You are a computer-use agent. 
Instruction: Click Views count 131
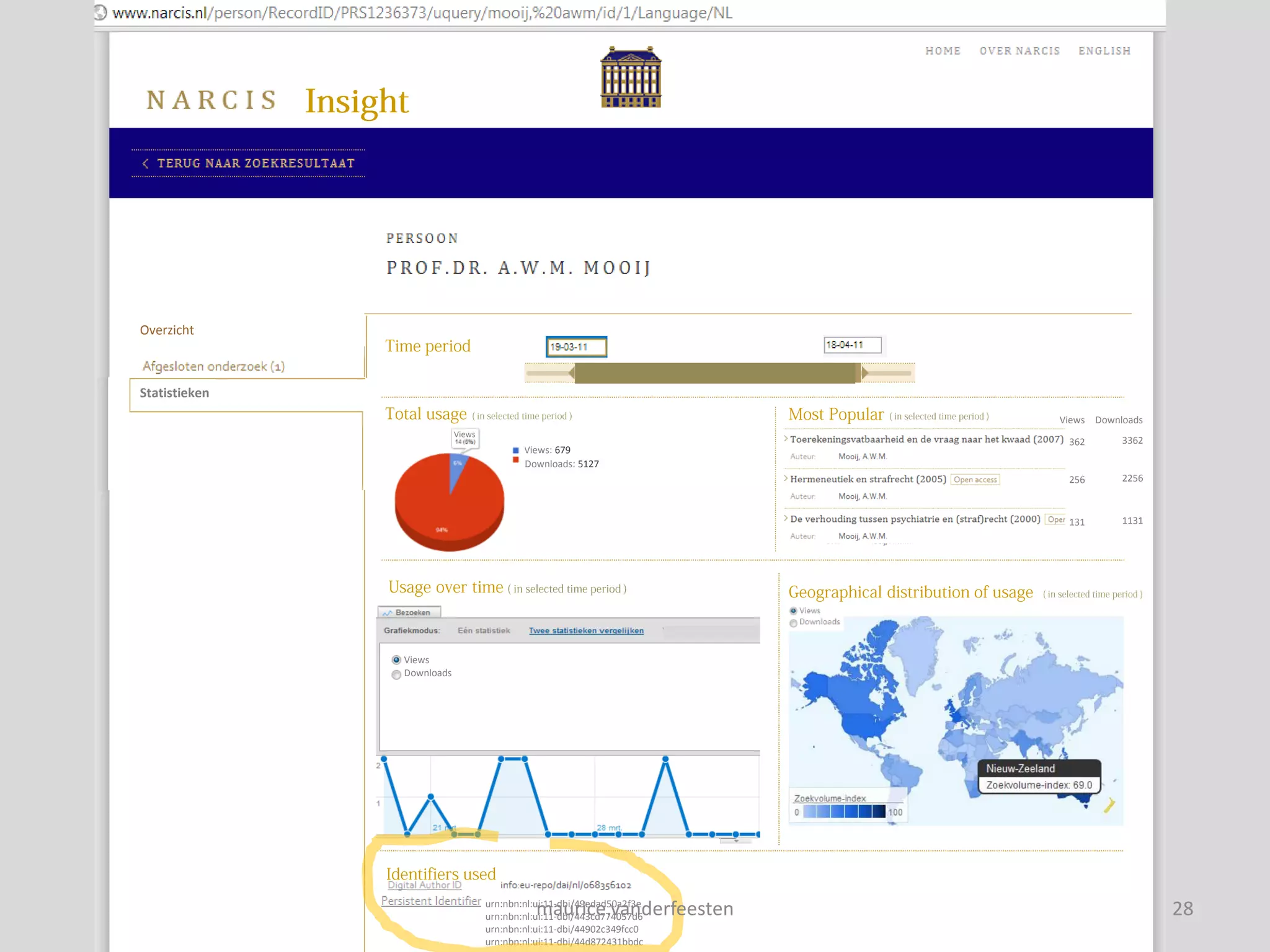(x=1077, y=522)
